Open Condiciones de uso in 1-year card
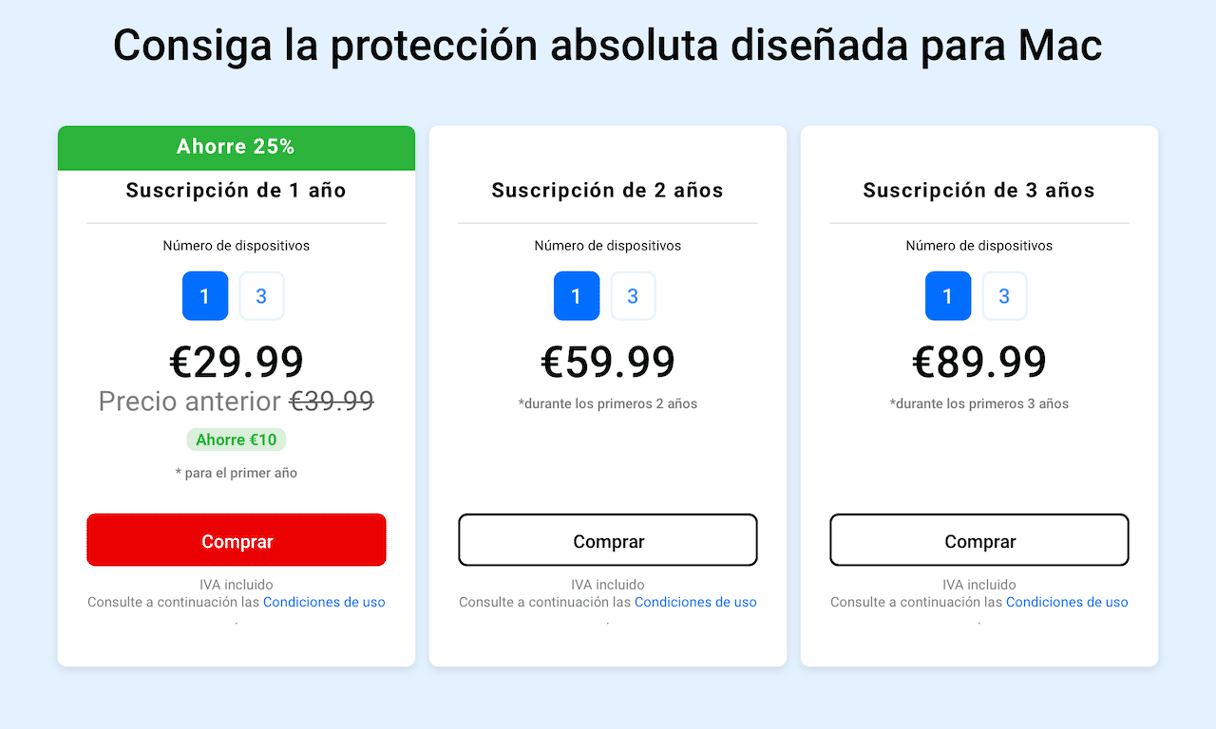This screenshot has width=1216, height=729. click(324, 602)
